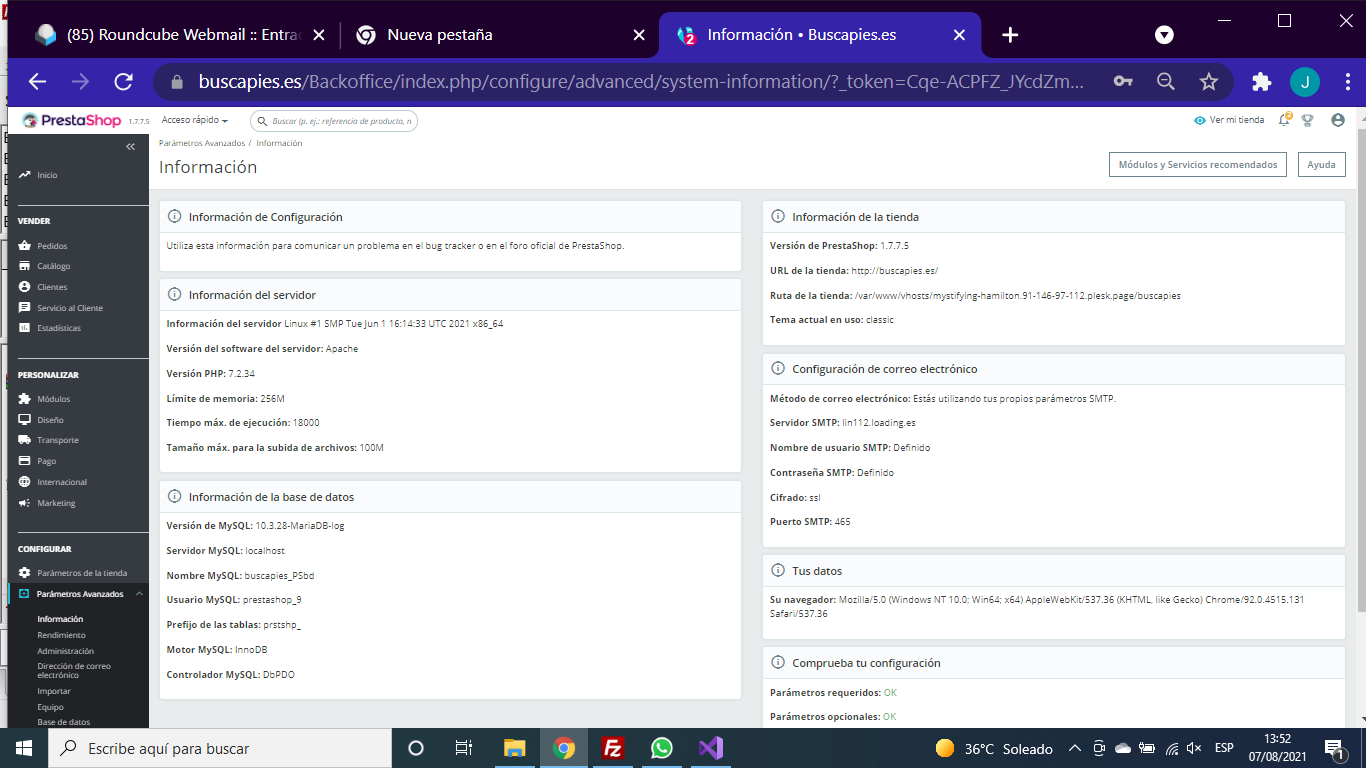Click the Módulos puzzle icon

(x=25, y=399)
